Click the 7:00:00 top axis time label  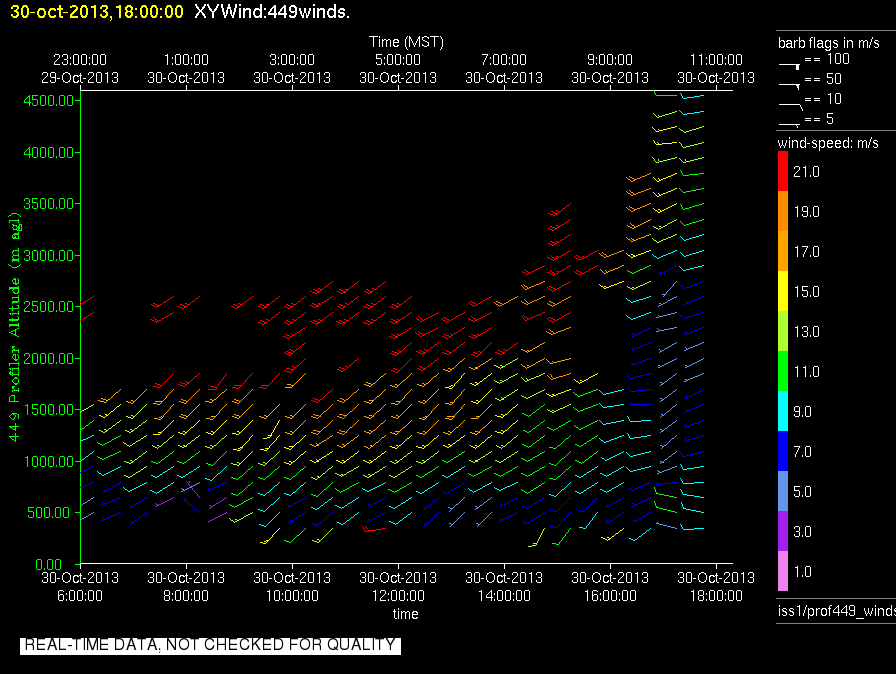pyautogui.click(x=504, y=60)
